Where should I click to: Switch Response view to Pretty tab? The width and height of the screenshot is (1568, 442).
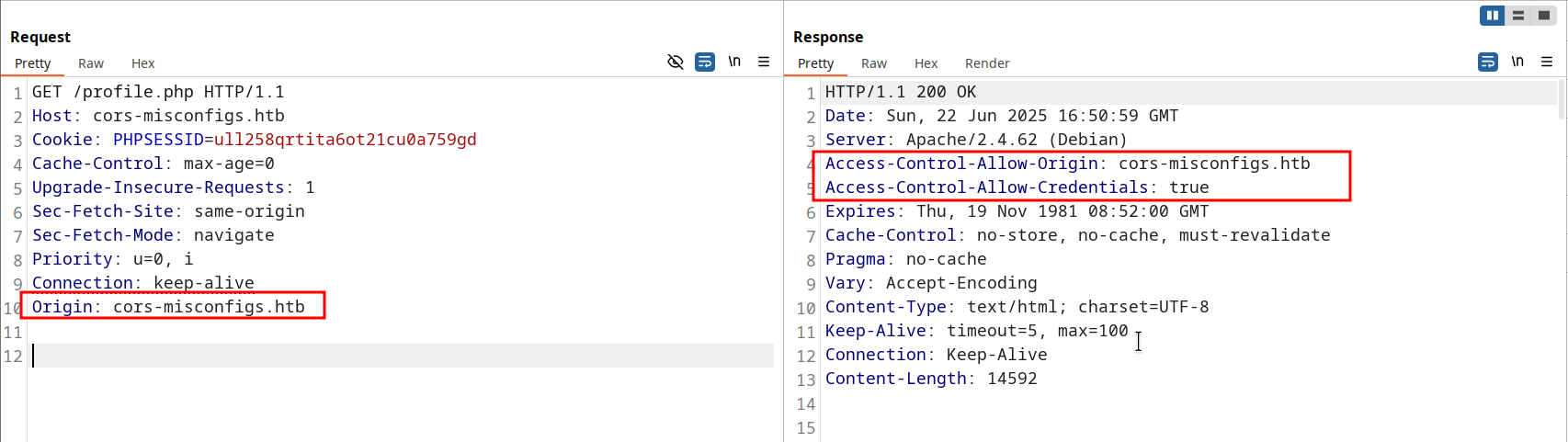(x=816, y=63)
